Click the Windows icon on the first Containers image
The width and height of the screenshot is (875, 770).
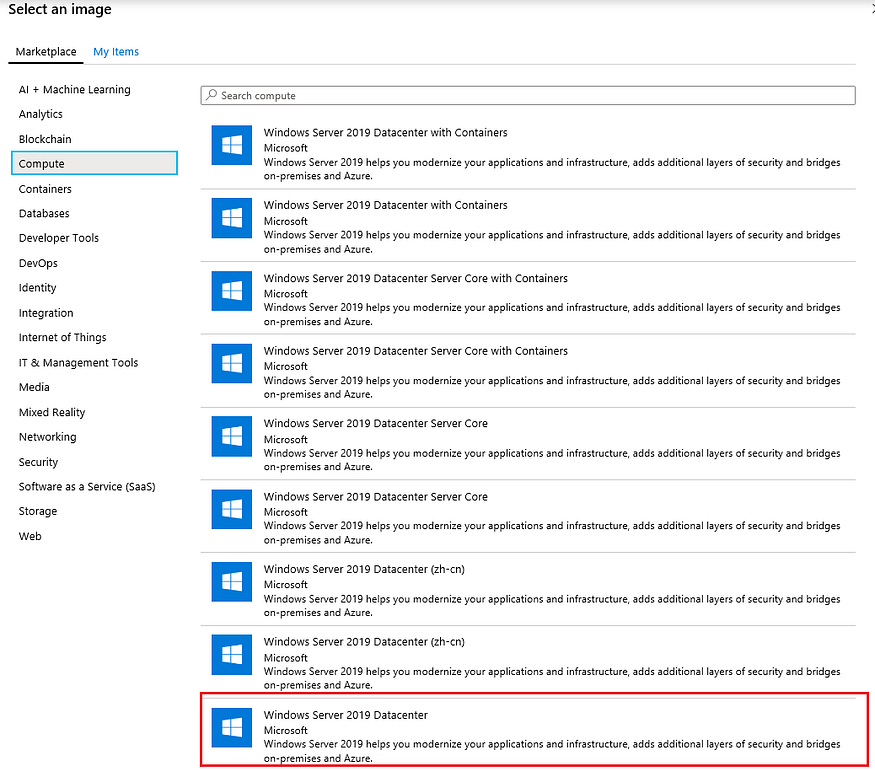(231, 145)
